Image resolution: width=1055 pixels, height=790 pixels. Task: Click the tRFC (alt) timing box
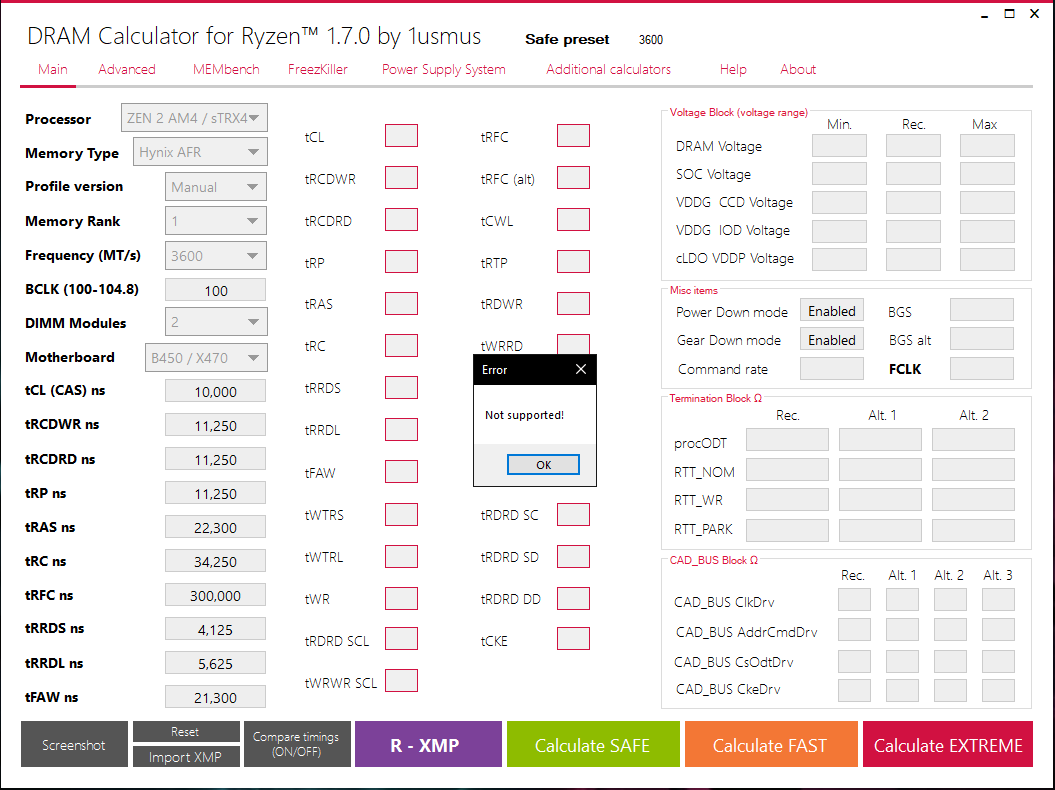(573, 178)
